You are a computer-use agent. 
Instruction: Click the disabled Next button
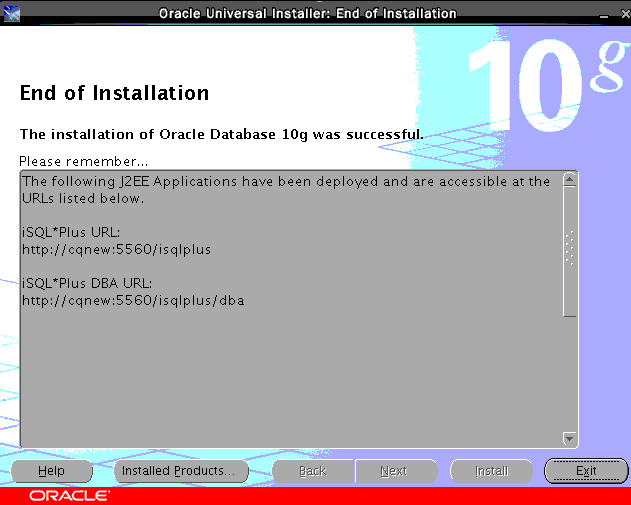396,471
